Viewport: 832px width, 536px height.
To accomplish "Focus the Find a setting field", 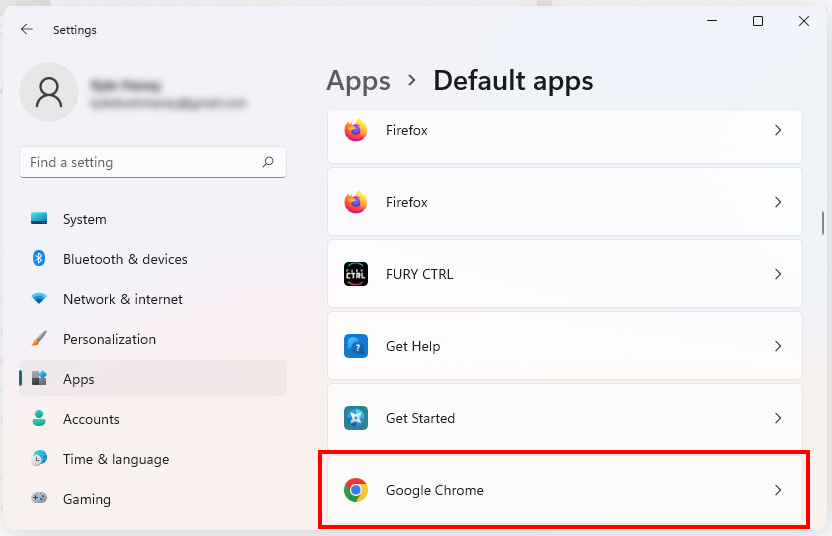I will click(x=153, y=162).
